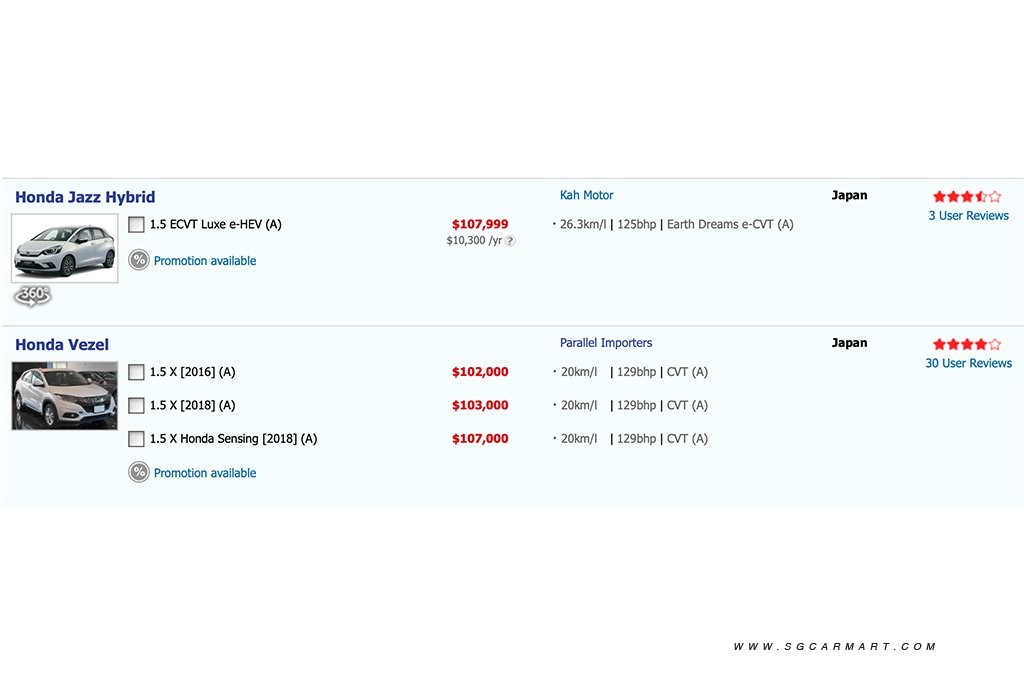1024x683 pixels.
Task: Open the Parallel Importers link
Action: pos(606,342)
